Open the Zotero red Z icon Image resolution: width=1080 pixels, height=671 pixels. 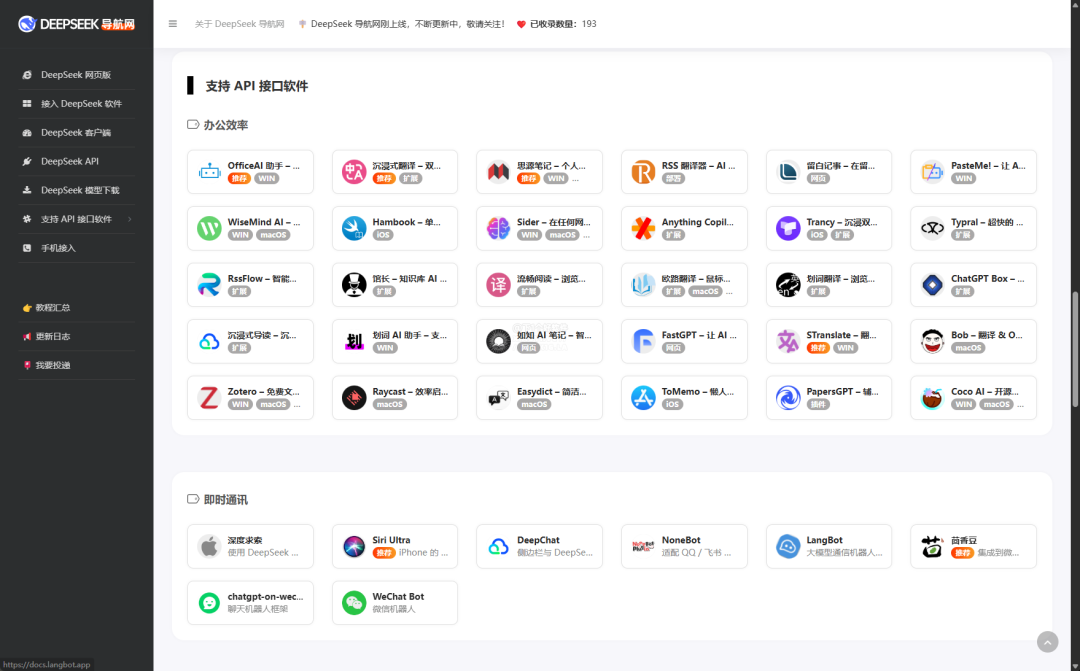pyautogui.click(x=209, y=398)
